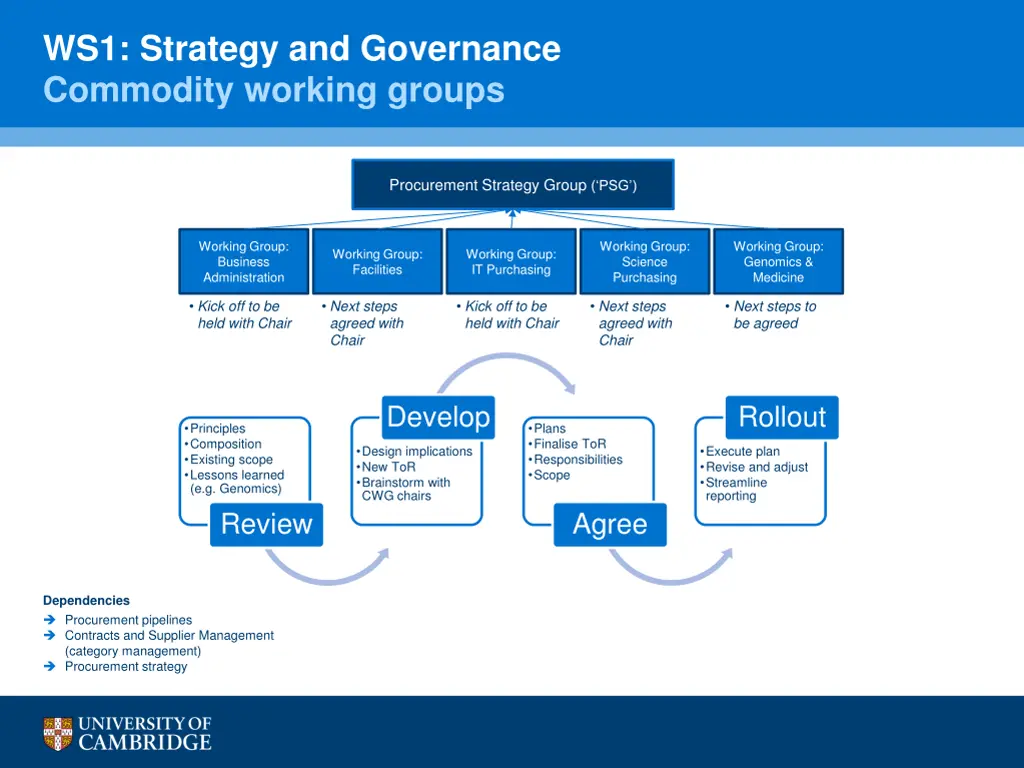
Task: Click 'Next steps agreed with Chair' under Facilities
Action: (363, 323)
